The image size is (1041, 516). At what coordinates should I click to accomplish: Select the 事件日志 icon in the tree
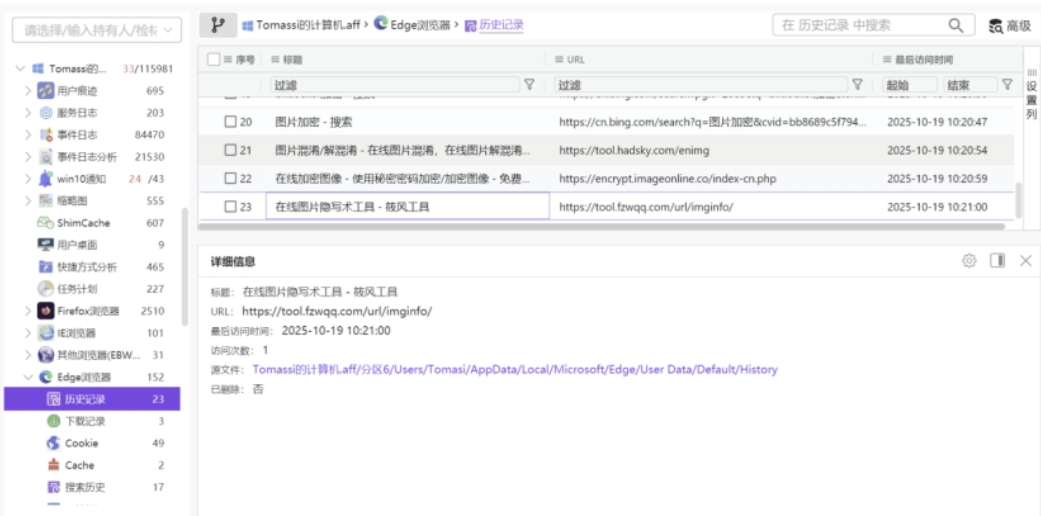point(45,135)
